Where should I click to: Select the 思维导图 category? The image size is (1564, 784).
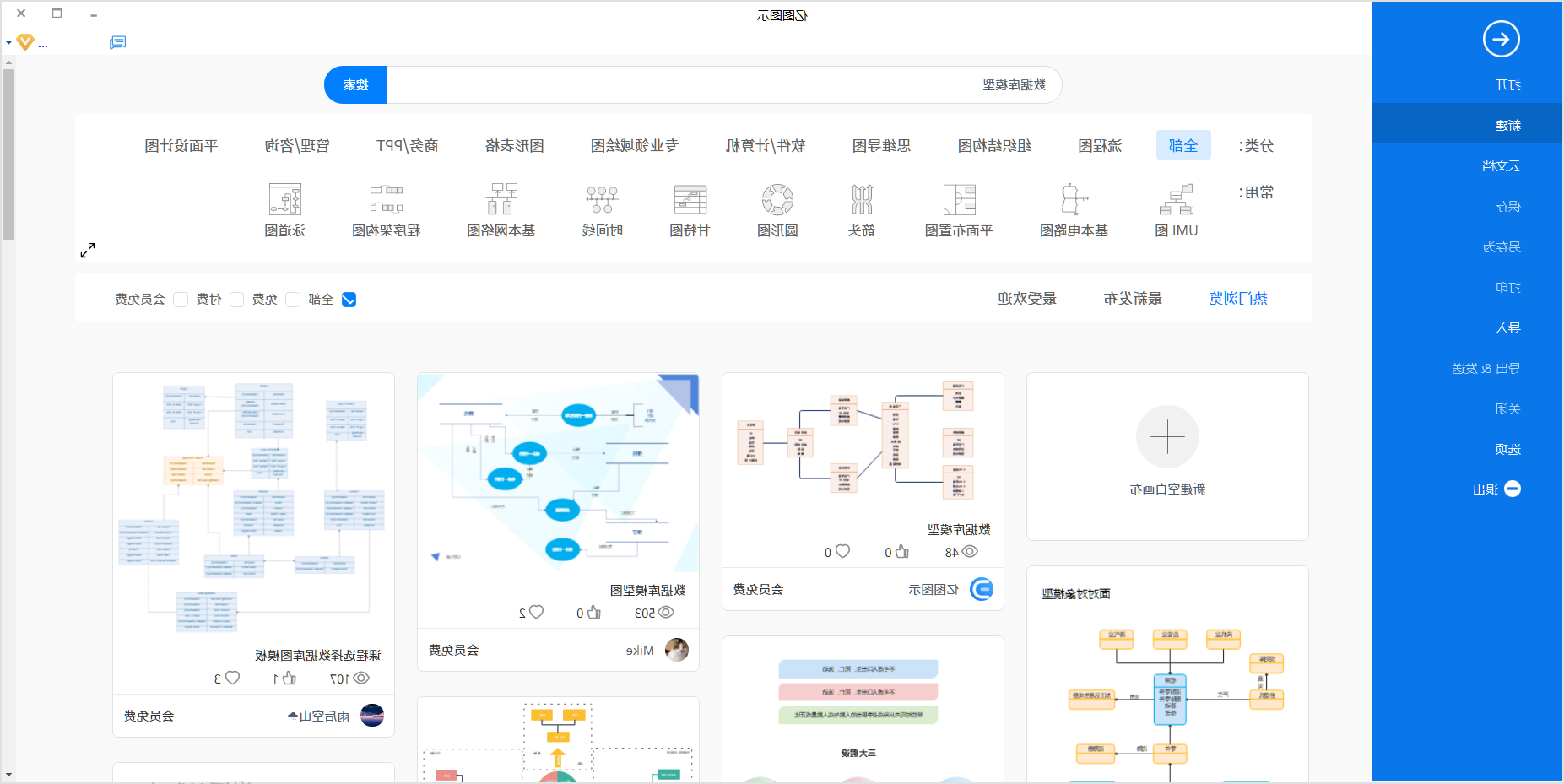point(881,146)
